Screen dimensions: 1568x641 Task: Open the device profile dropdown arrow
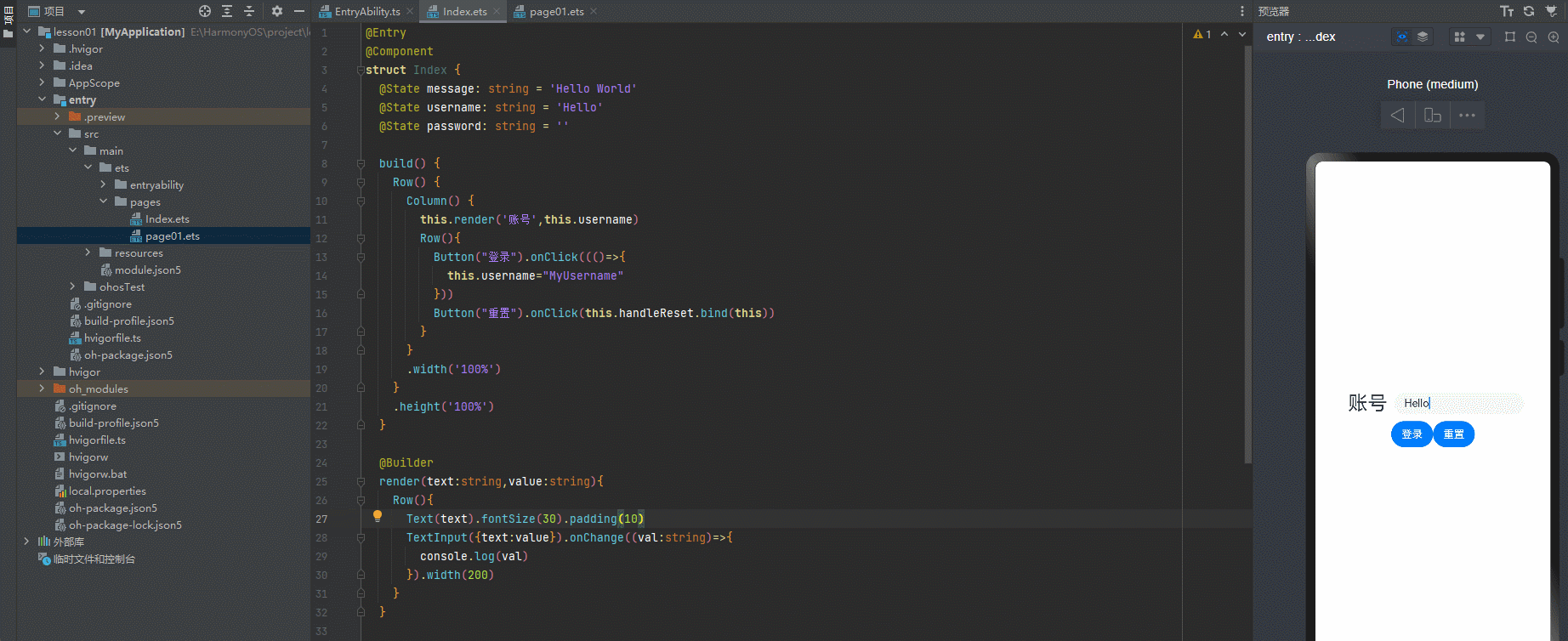(x=1480, y=37)
